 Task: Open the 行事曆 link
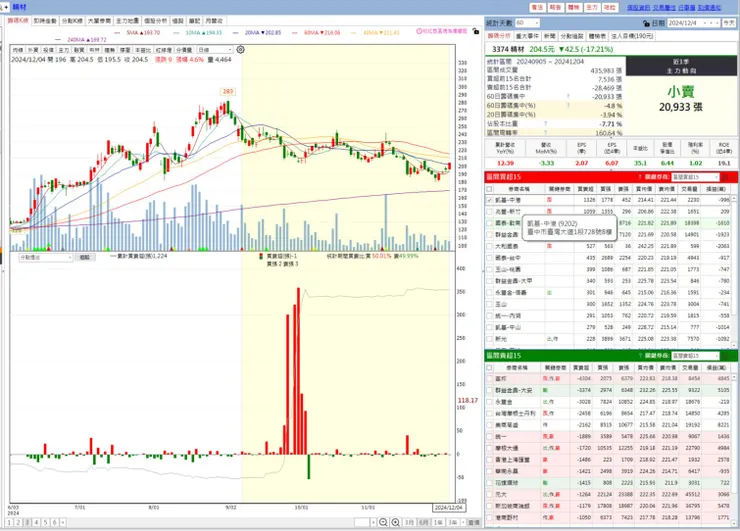click(687, 8)
